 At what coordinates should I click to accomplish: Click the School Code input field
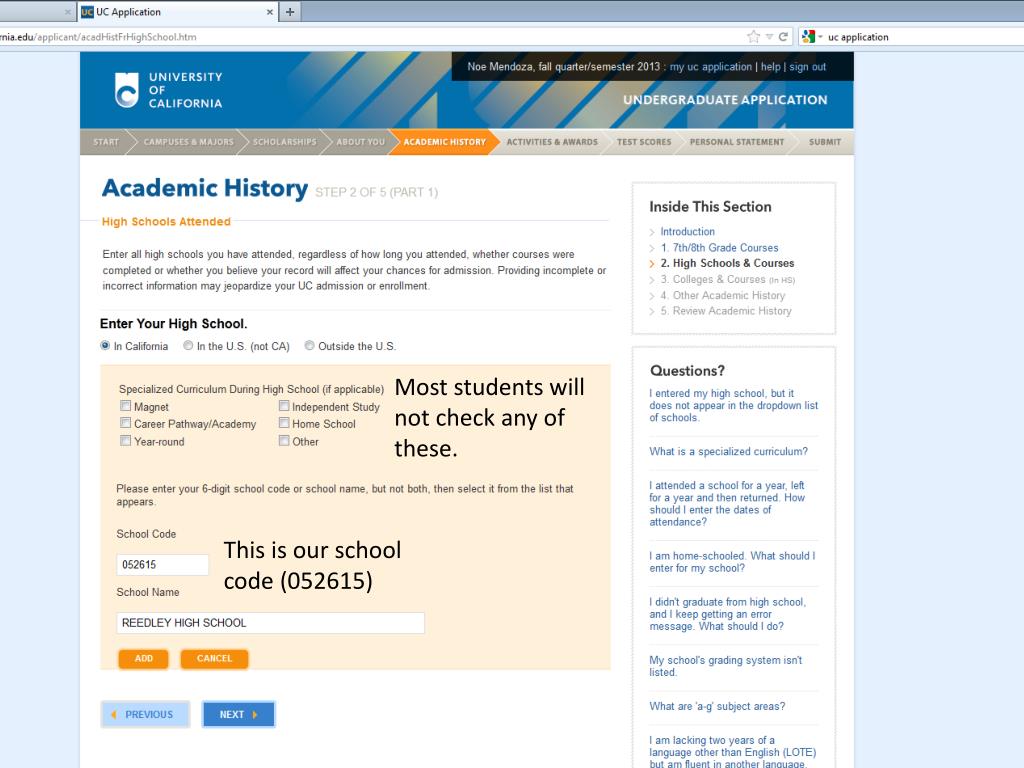click(x=163, y=565)
